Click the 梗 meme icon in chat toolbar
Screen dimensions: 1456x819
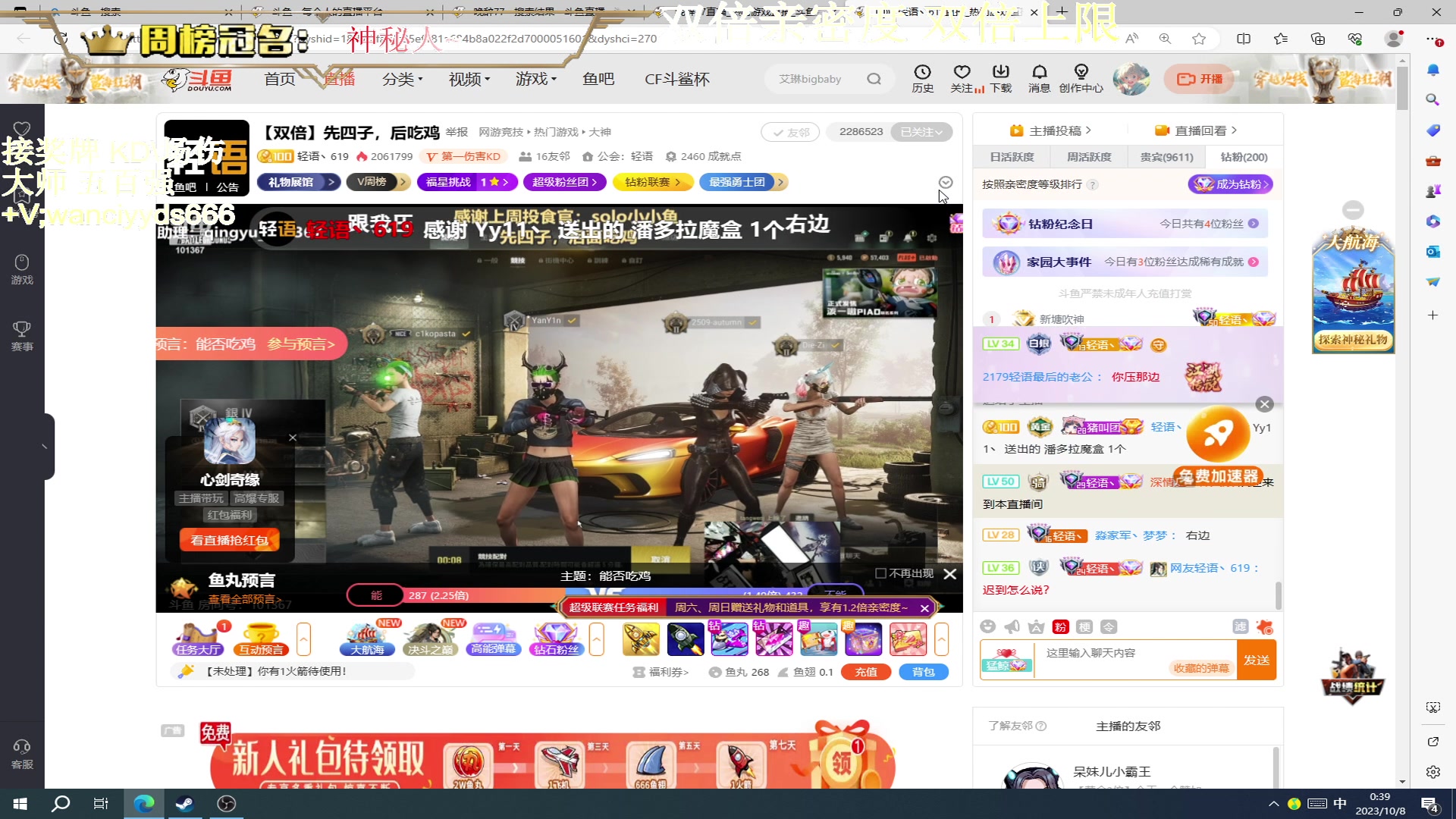(x=1084, y=626)
